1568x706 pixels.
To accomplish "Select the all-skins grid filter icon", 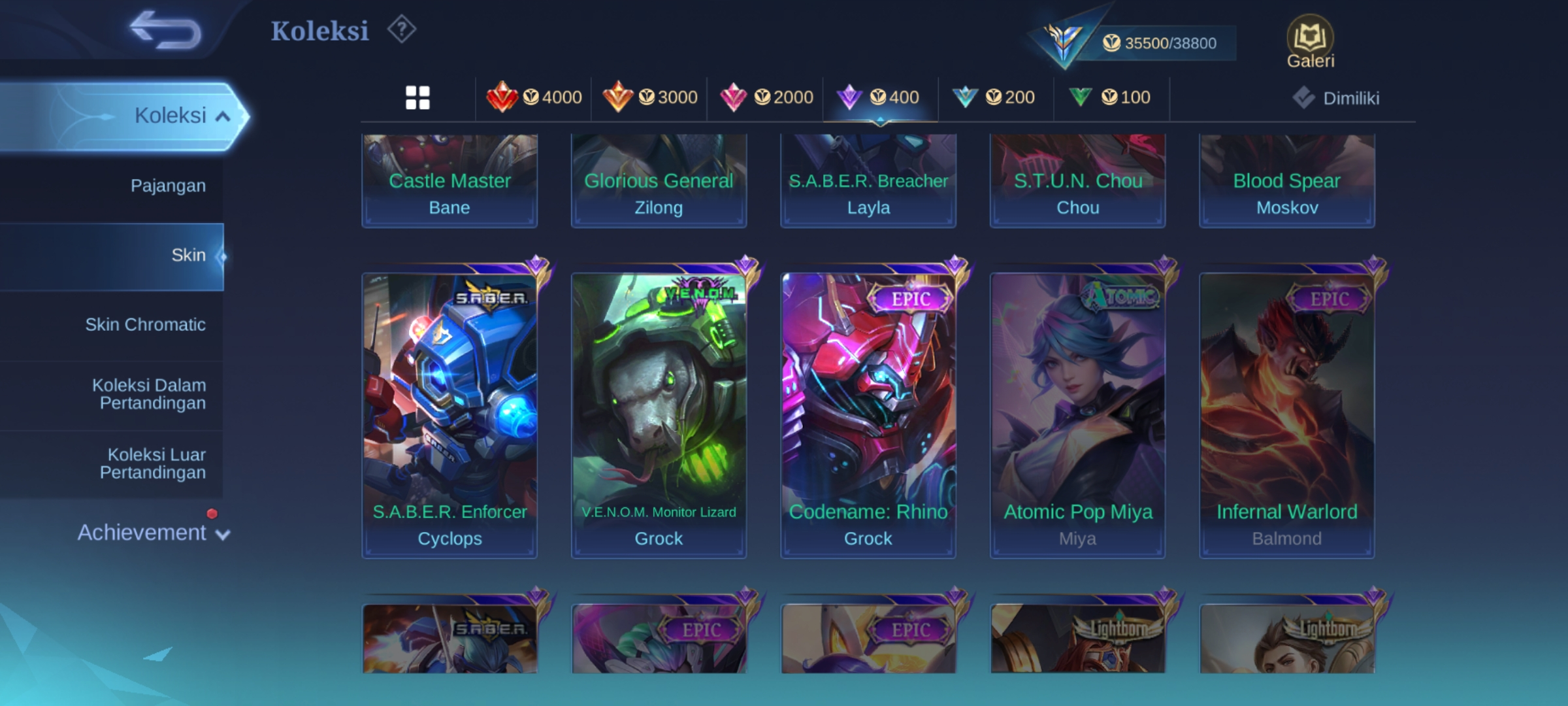I will point(417,98).
